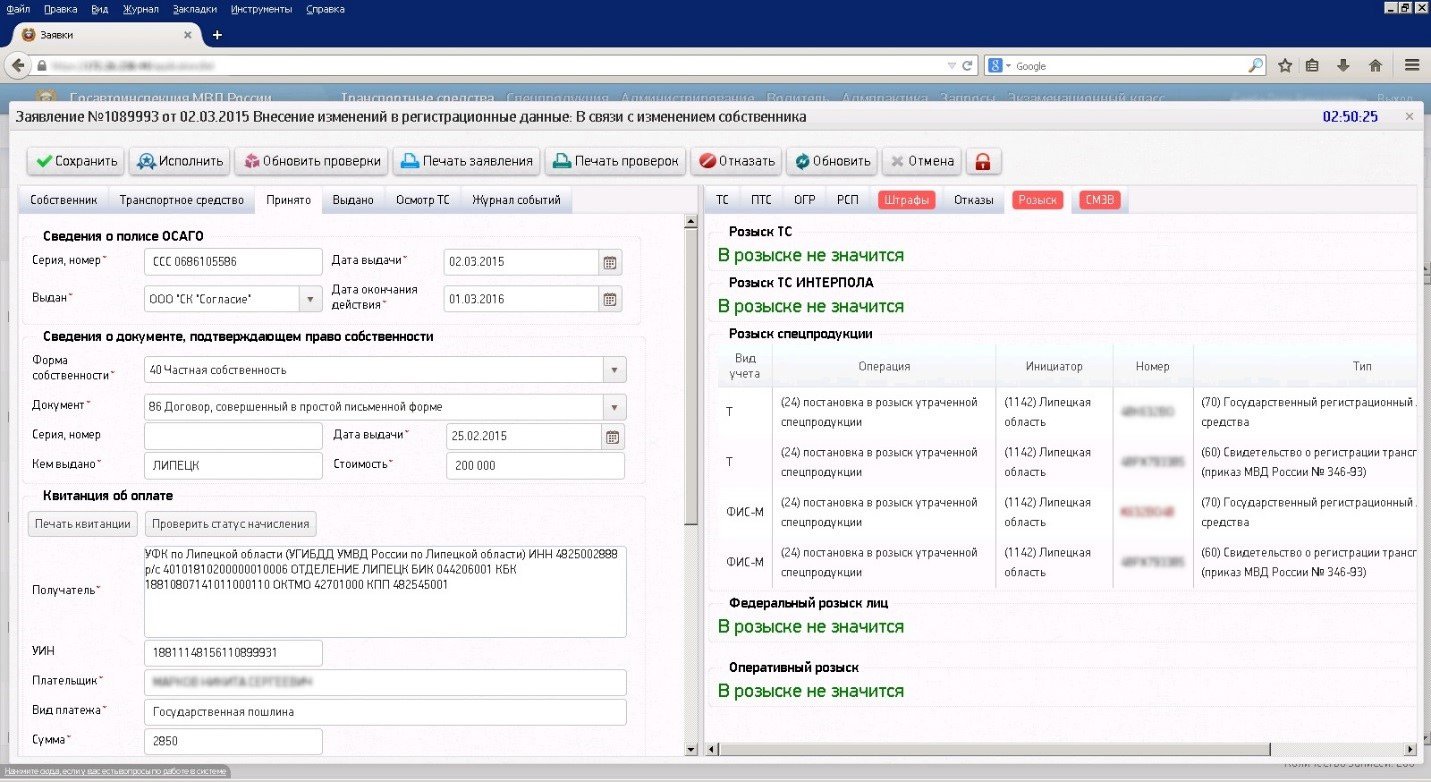Click the red lock icon button
The height and width of the screenshot is (782, 1431).
coord(983,161)
